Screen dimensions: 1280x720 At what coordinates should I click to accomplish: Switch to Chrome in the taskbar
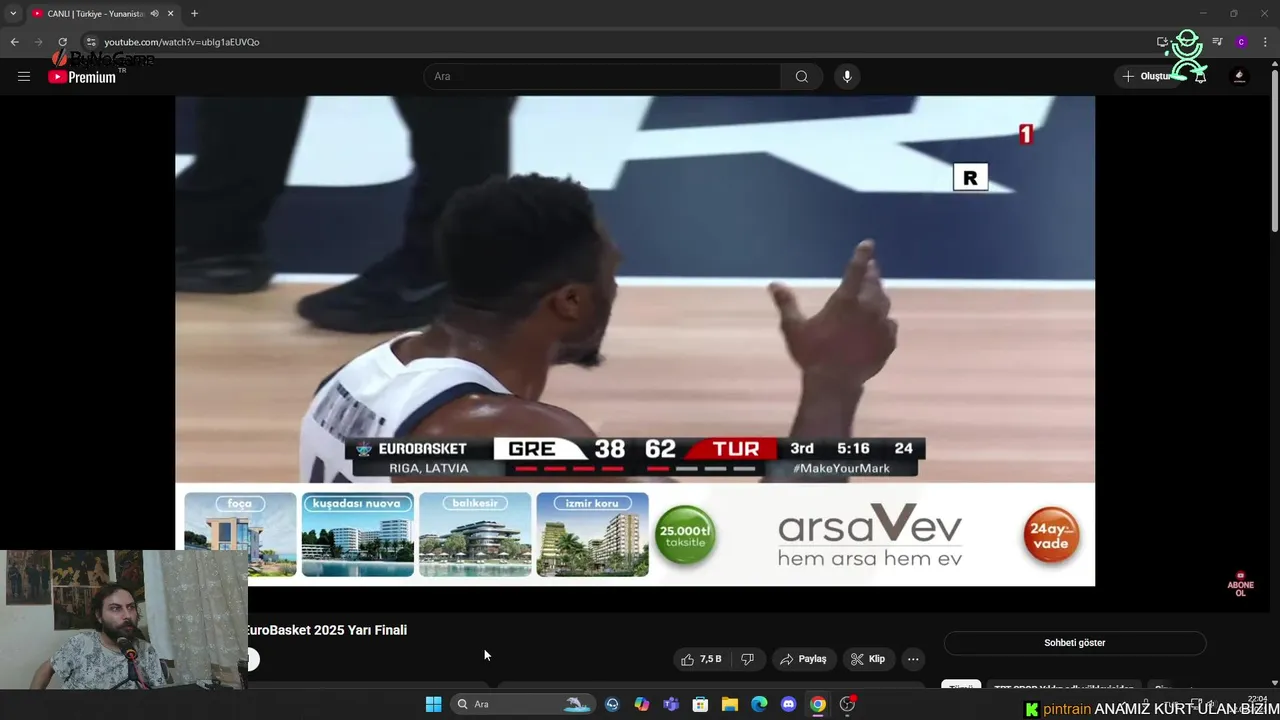pos(818,704)
